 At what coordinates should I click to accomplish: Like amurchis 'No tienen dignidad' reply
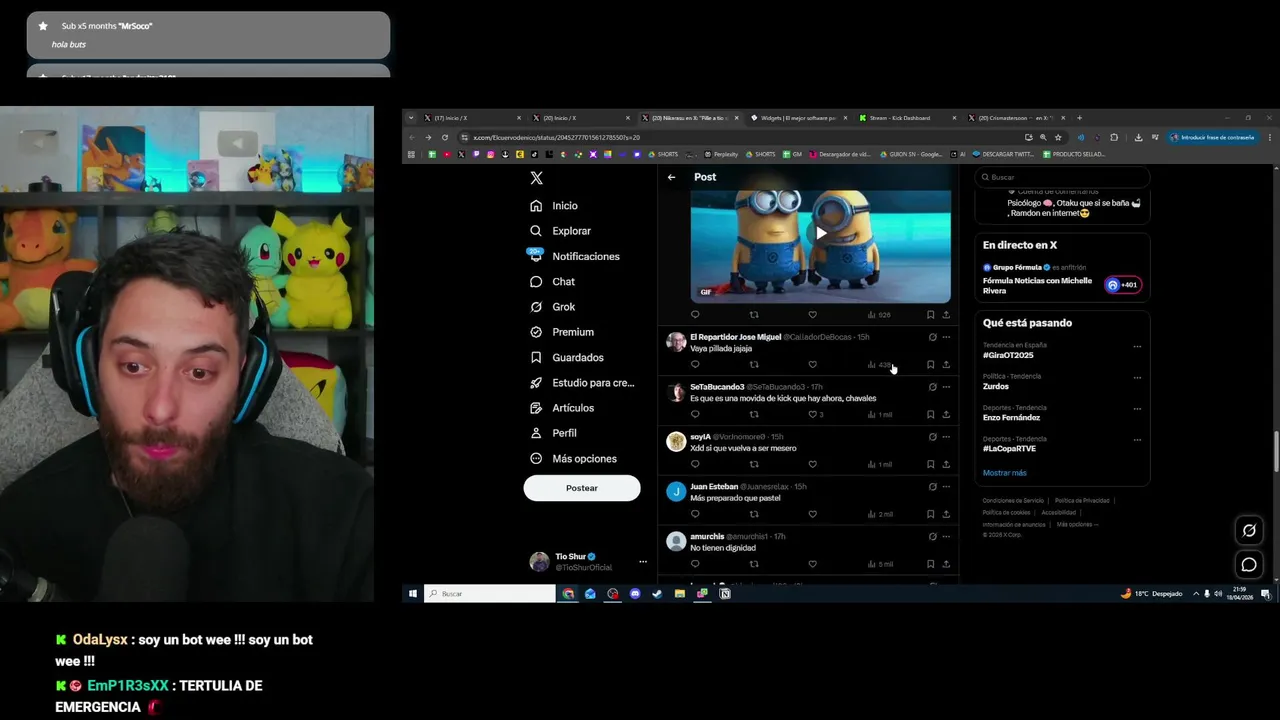(x=812, y=564)
